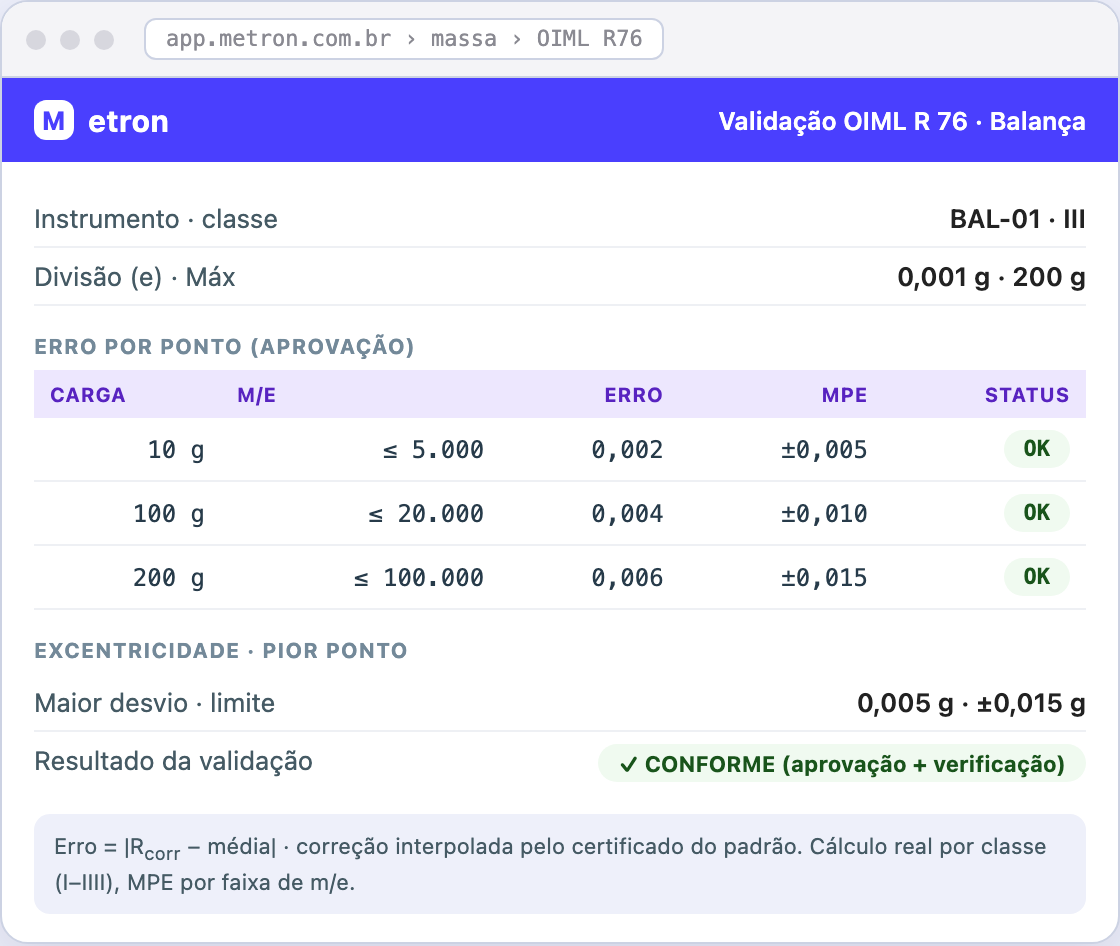Click the Maior desvio · limite label
Viewport: 1120px width, 946px height.
coord(154,703)
